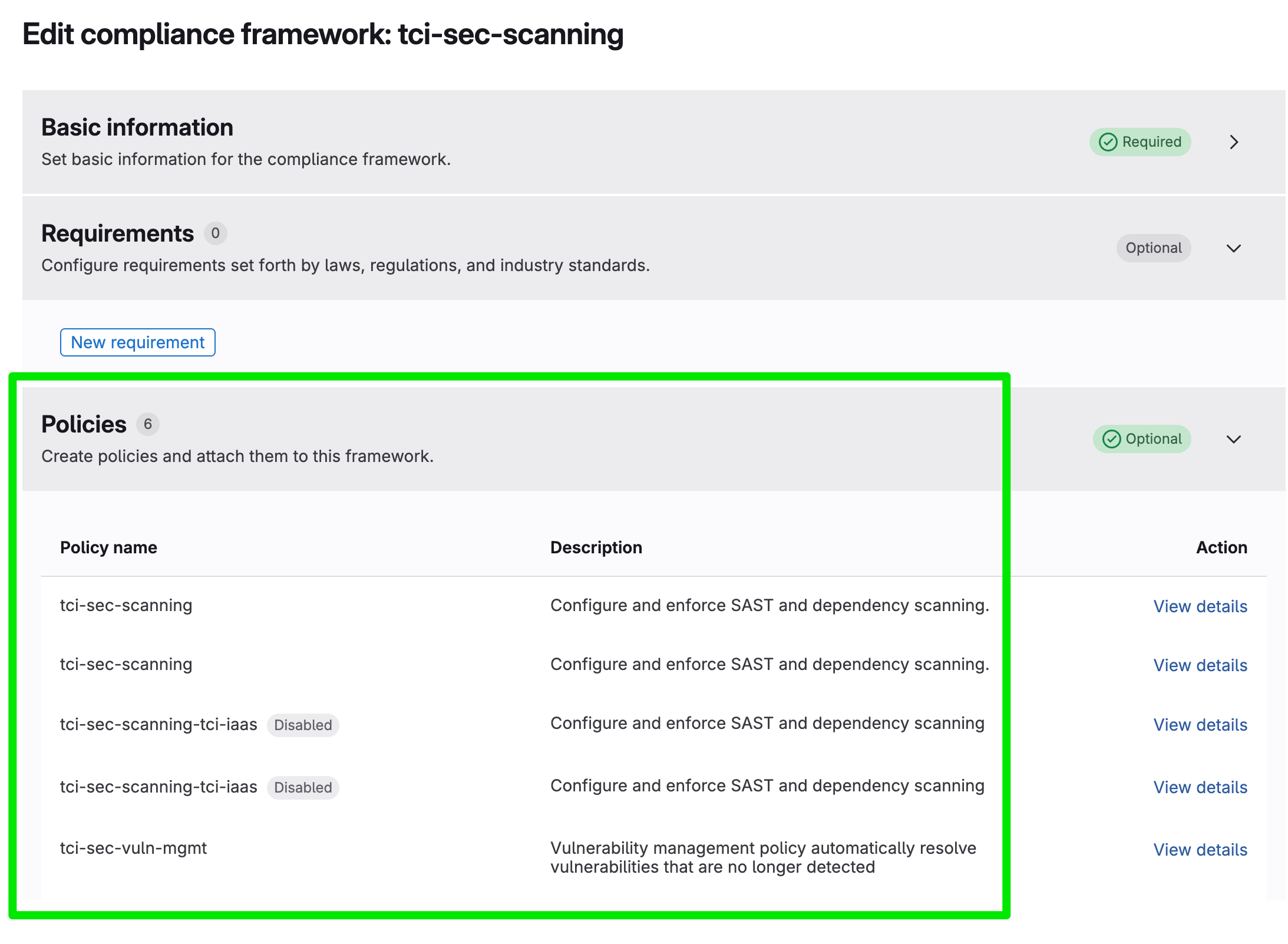1288x944 pixels.
Task: Open View details for tci-sec-vuln-mgmt
Action: [x=1200, y=850]
